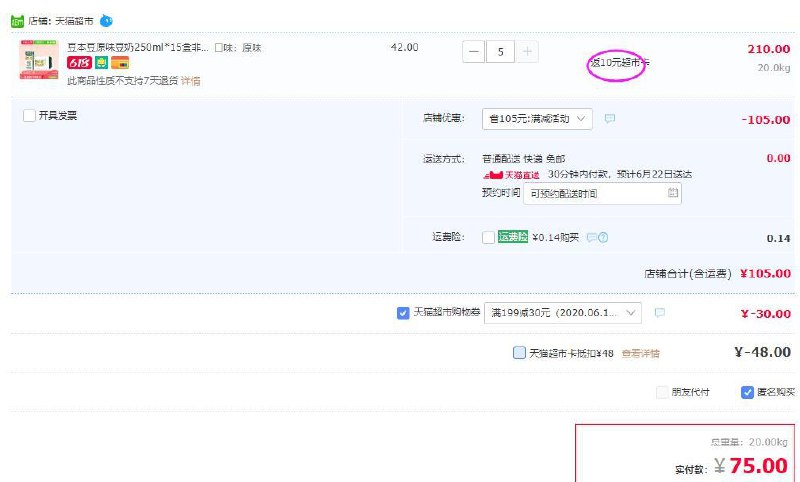Click comment icon next to 运费险 price
The height and width of the screenshot is (482, 800).
click(591, 237)
